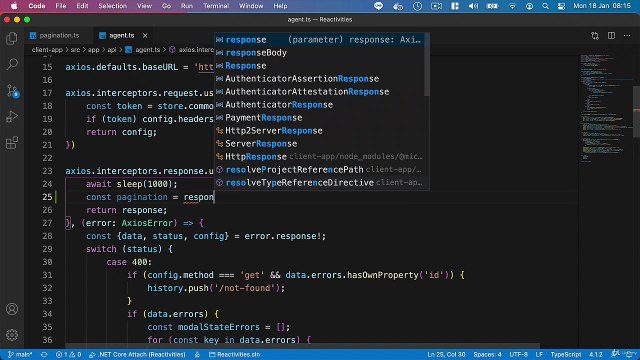Open the Extensions view
This screenshot has height=360, width=640.
tap(12, 143)
